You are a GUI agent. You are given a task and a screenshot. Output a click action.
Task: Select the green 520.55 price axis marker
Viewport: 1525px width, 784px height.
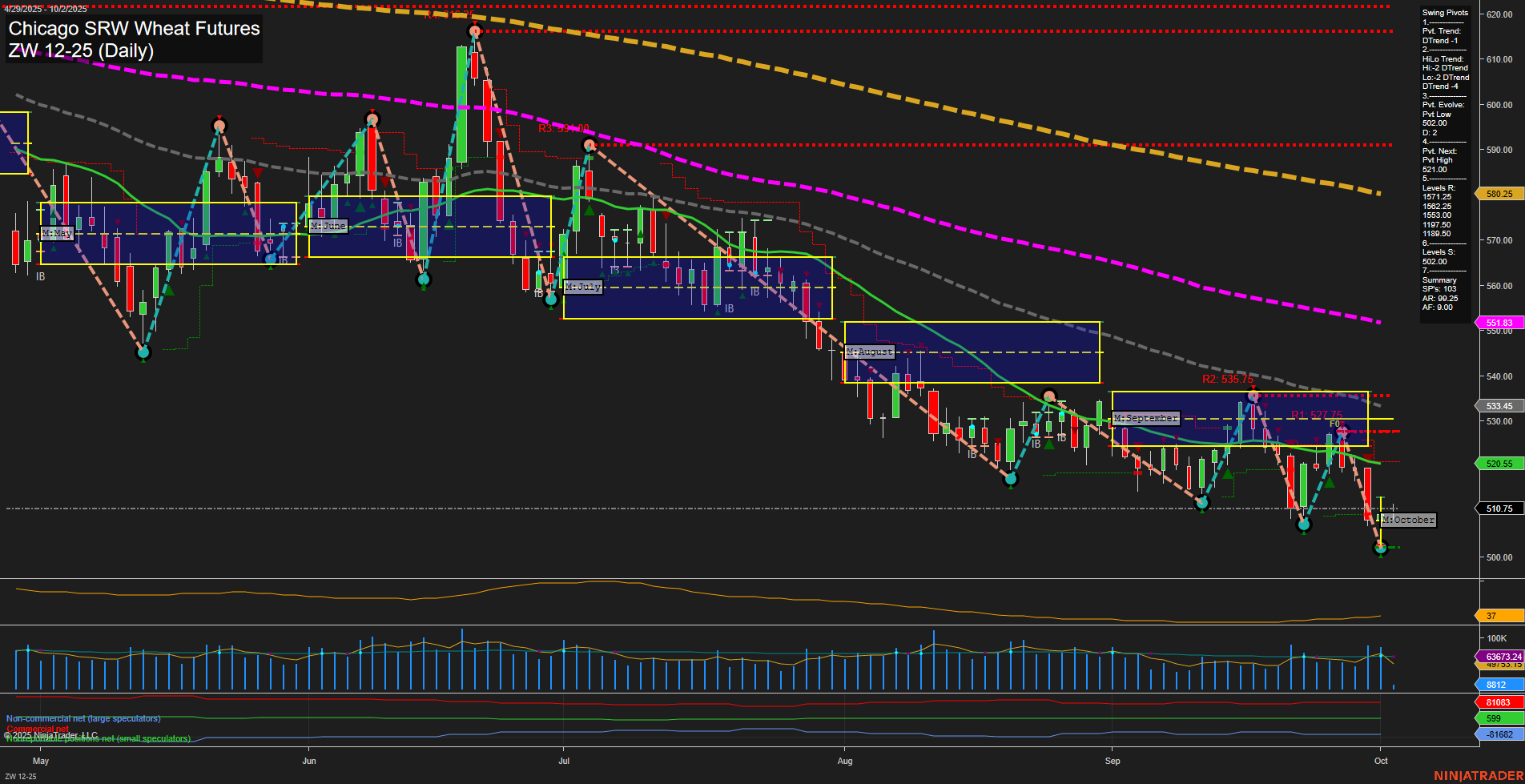point(1498,464)
